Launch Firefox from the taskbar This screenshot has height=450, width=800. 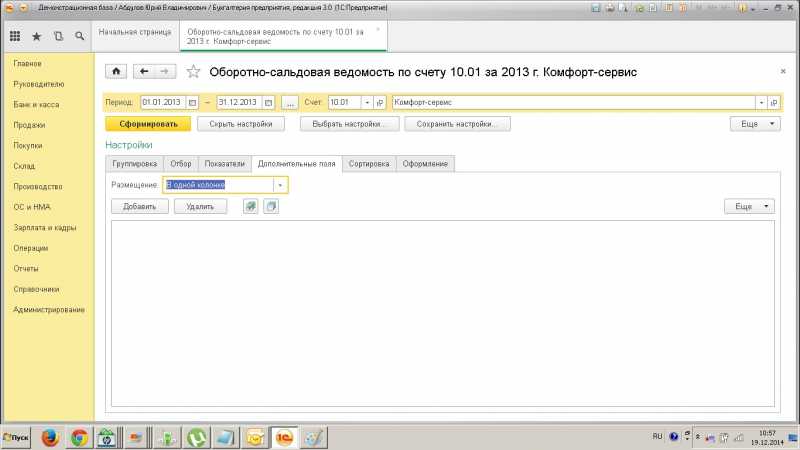[49, 438]
